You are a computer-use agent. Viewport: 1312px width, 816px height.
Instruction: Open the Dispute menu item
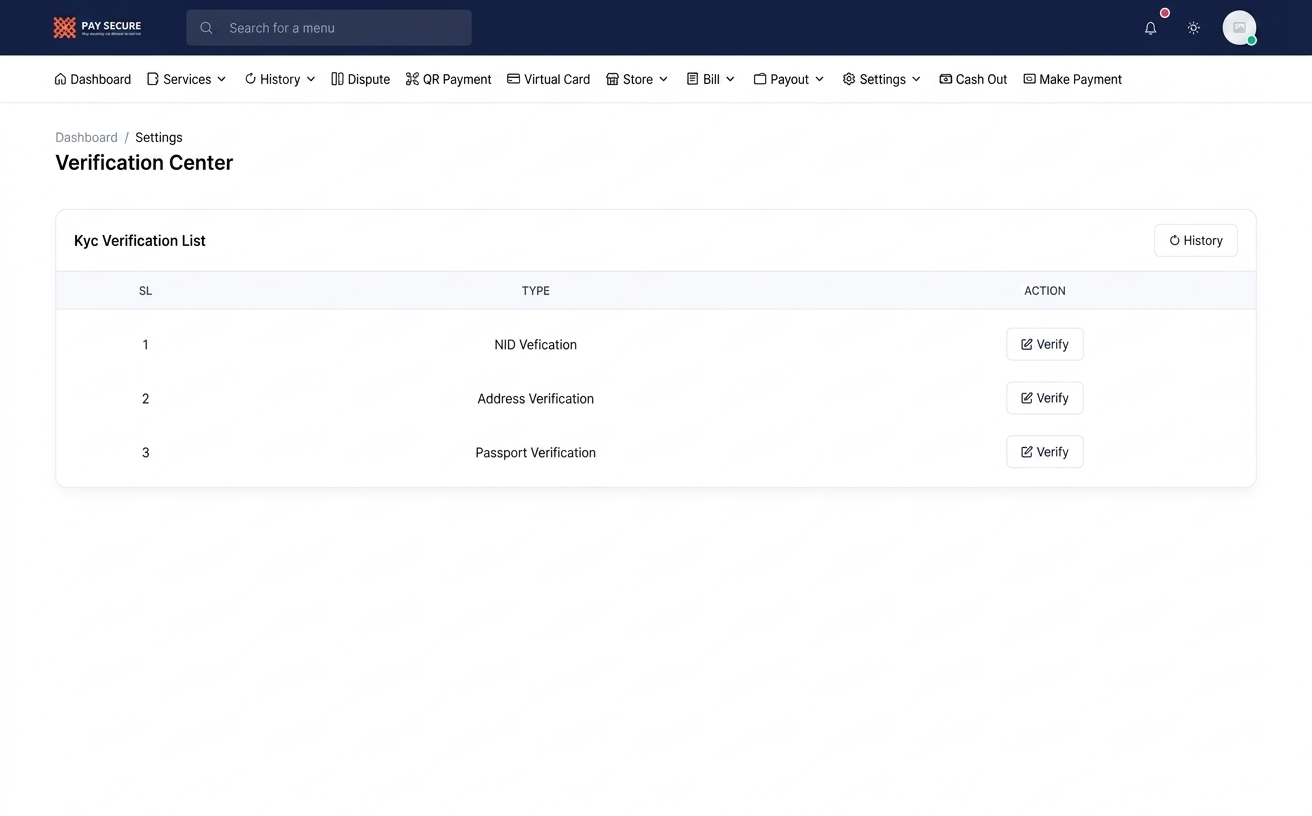pyautogui.click(x=361, y=79)
